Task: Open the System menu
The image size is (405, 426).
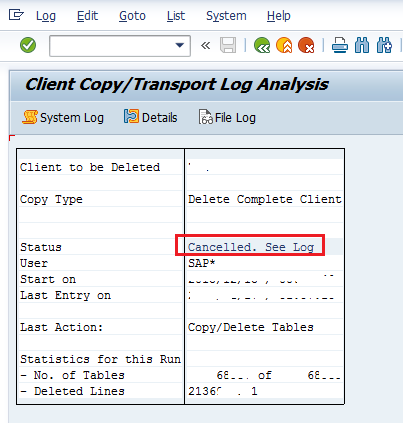Action: point(226,16)
